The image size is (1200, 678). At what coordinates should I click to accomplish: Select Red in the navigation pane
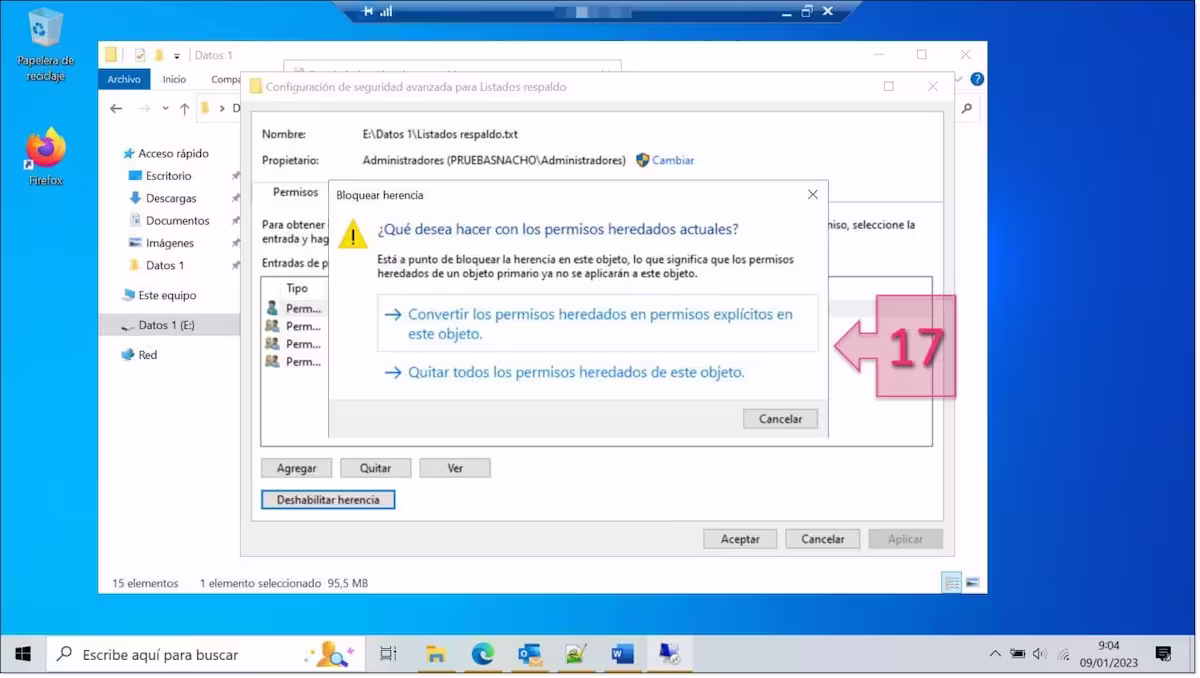(x=147, y=354)
